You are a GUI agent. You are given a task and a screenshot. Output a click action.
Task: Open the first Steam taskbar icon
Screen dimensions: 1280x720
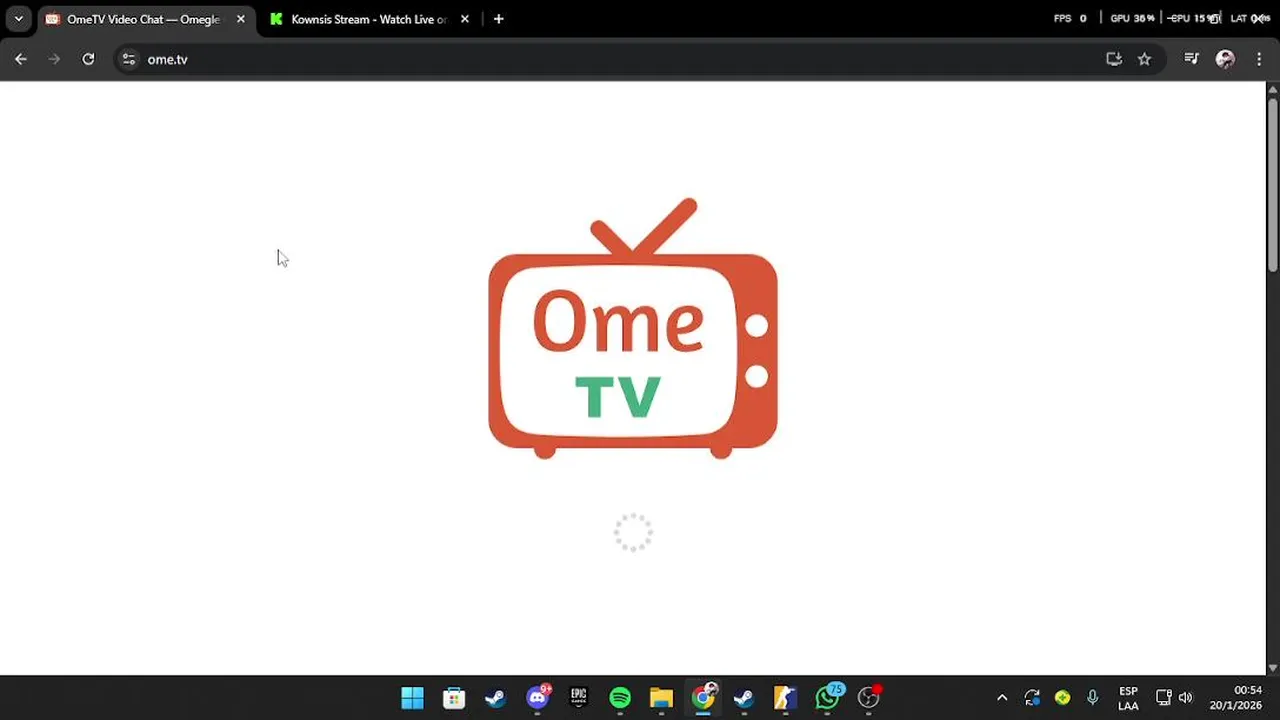(x=495, y=698)
